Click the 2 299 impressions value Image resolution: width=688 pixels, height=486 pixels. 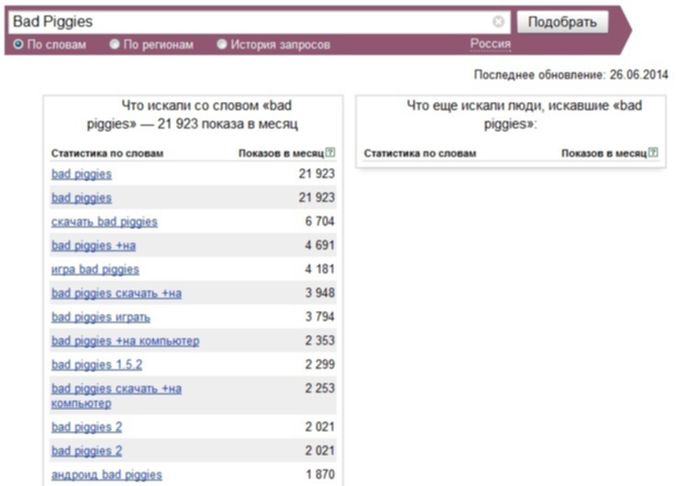[x=320, y=364]
